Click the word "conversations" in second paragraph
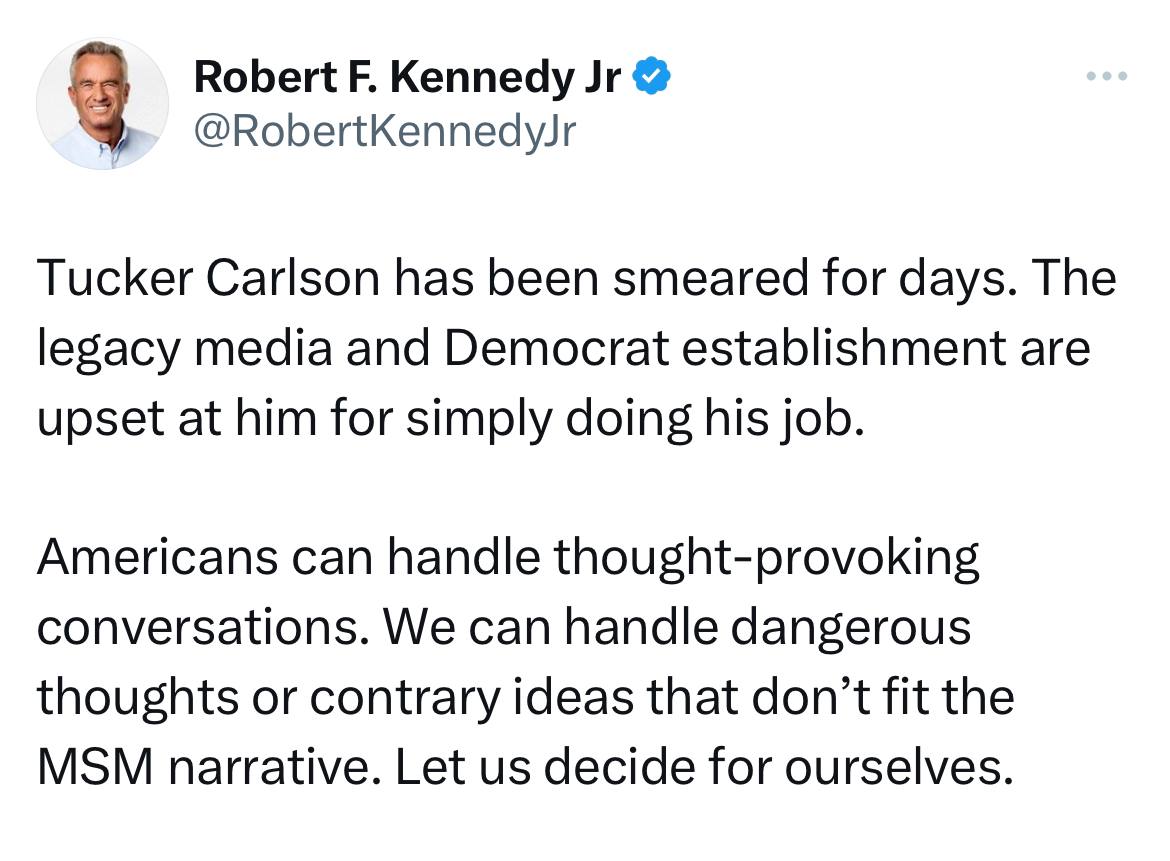Screen dimensions: 1170x861 click(x=201, y=627)
